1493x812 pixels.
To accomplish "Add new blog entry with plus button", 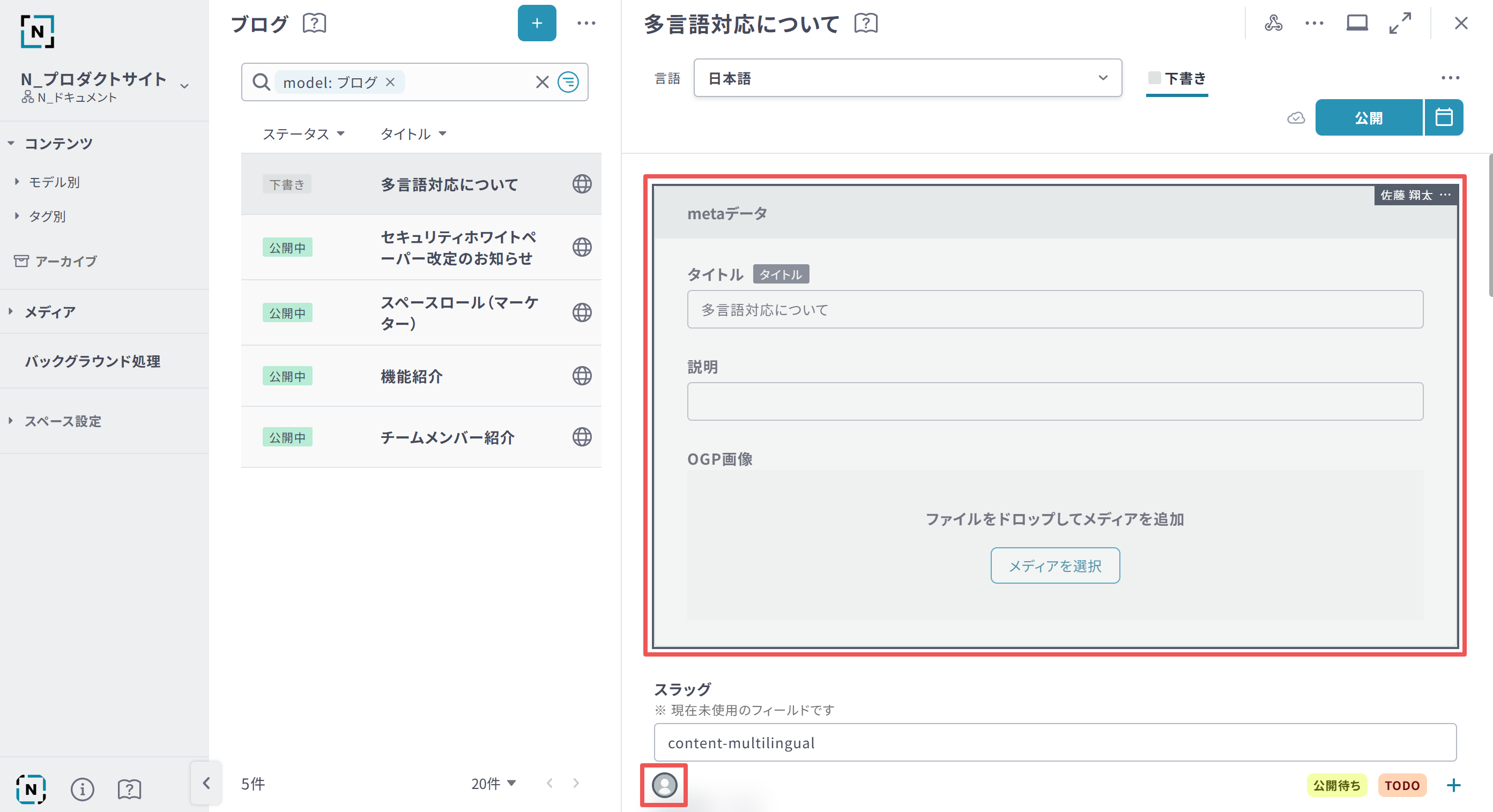I will tap(536, 23).
